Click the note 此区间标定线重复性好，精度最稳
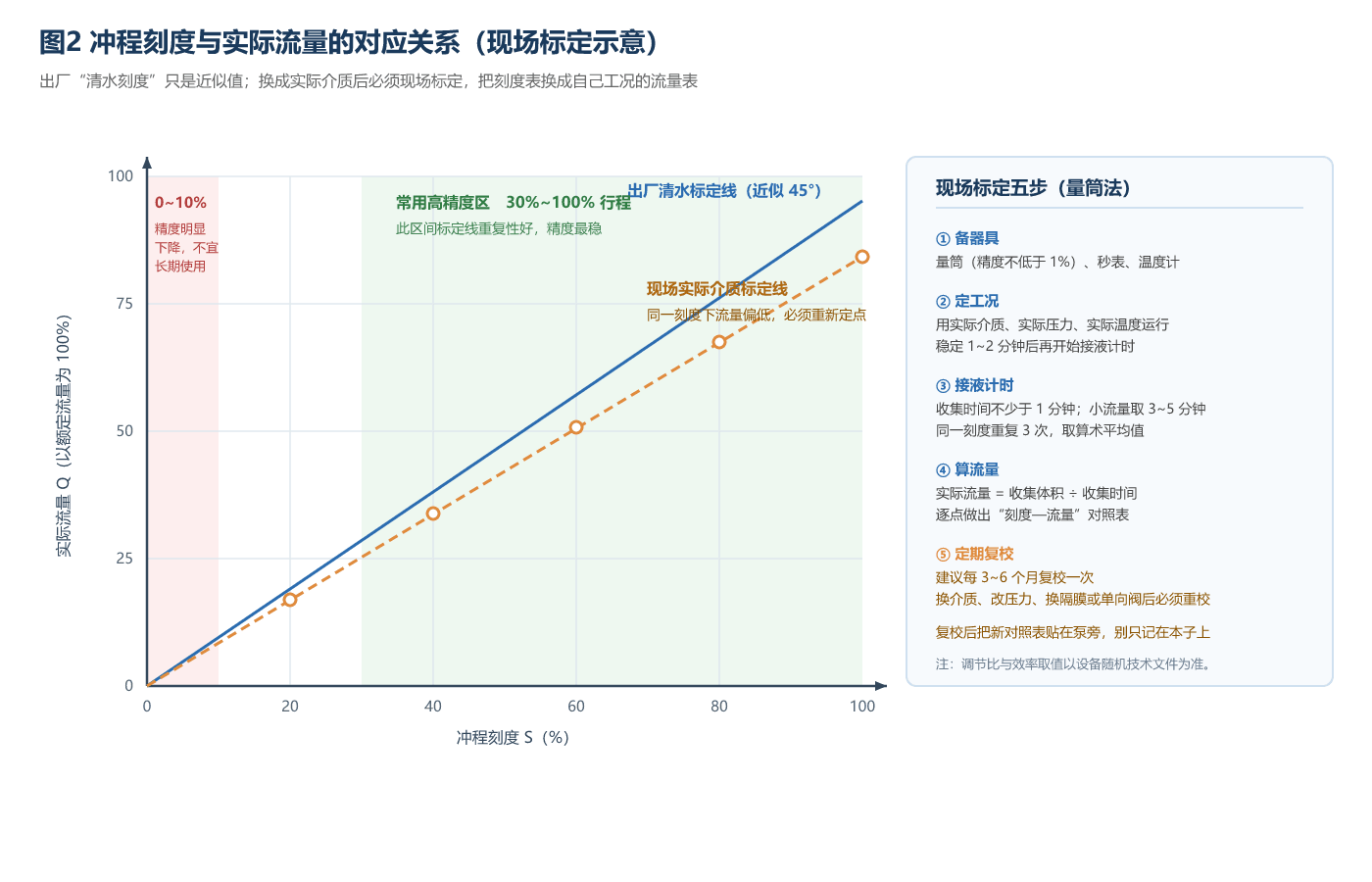Image resolution: width=1372 pixels, height=882 pixels. pos(499,228)
